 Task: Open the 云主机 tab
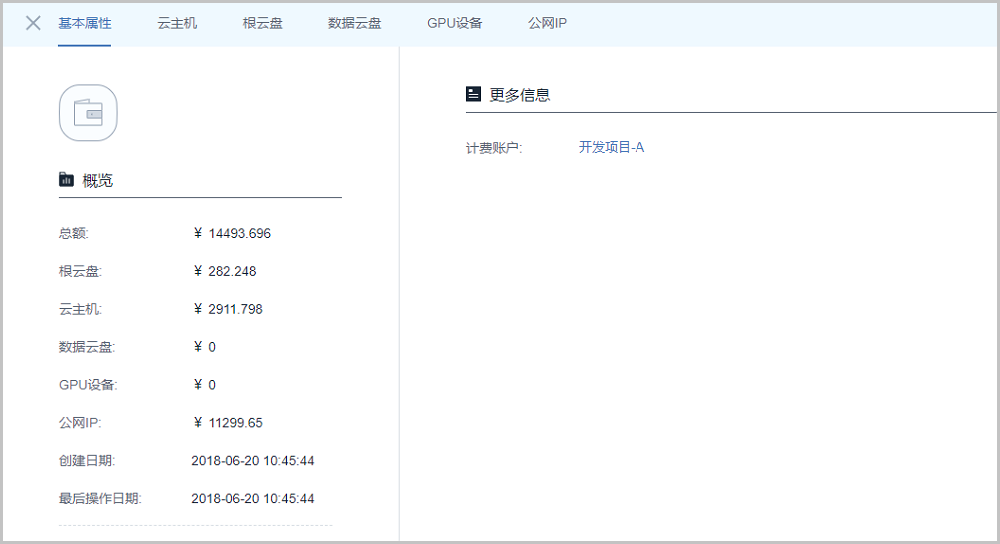177,23
